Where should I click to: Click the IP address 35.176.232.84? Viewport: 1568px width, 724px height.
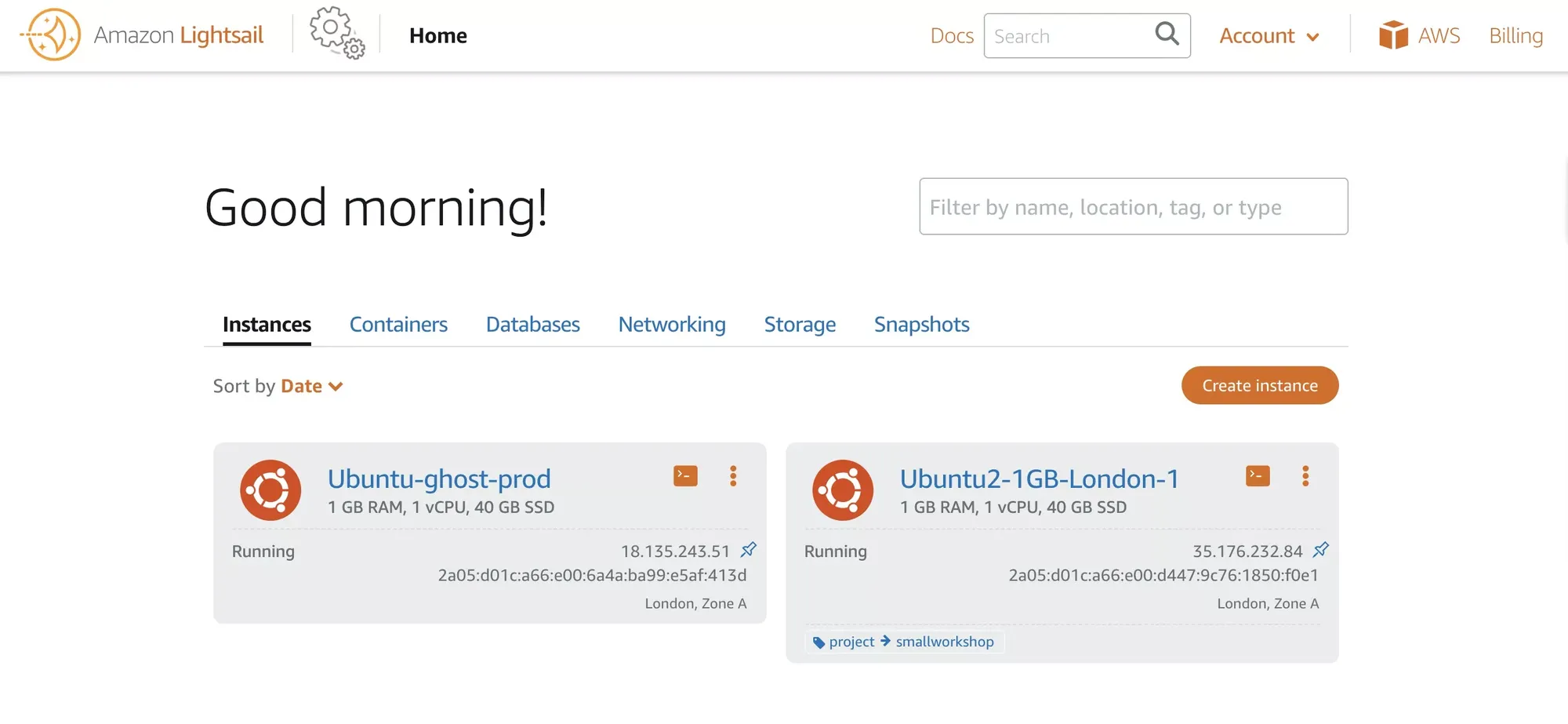click(x=1247, y=551)
